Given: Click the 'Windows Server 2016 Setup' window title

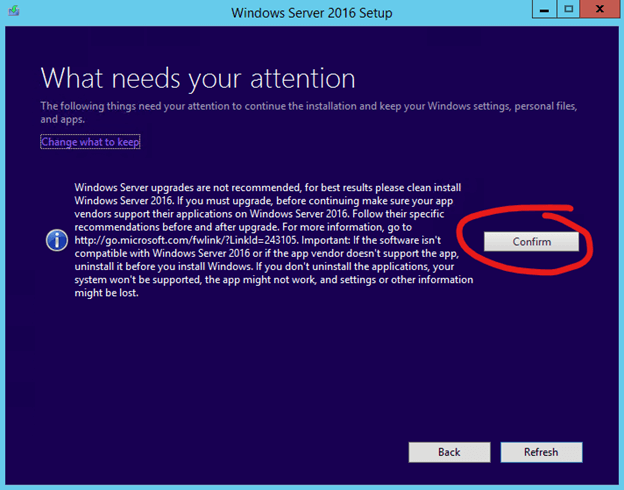Looking at the screenshot, I should coord(312,13).
